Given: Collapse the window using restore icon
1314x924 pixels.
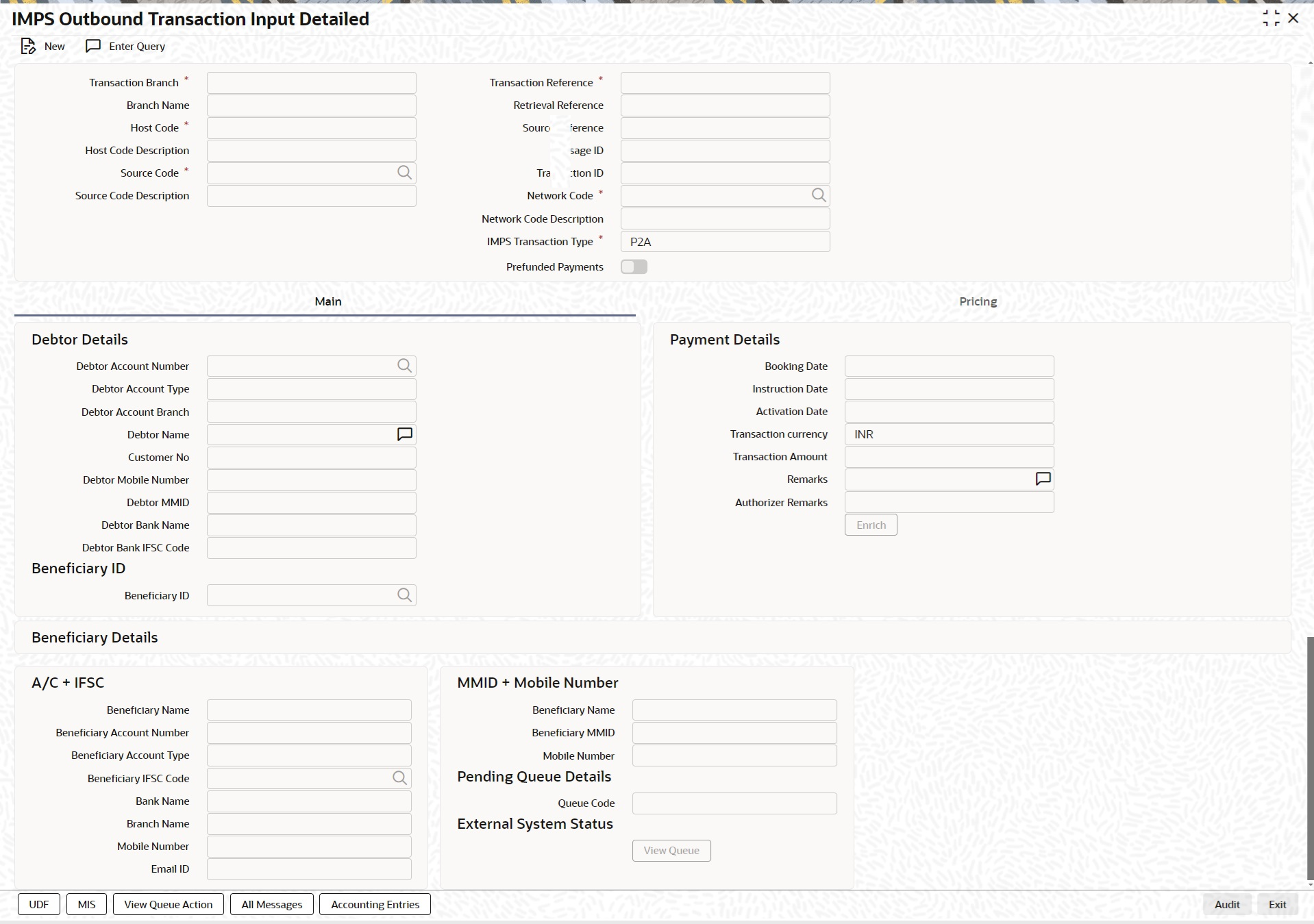Looking at the screenshot, I should point(1271,18).
